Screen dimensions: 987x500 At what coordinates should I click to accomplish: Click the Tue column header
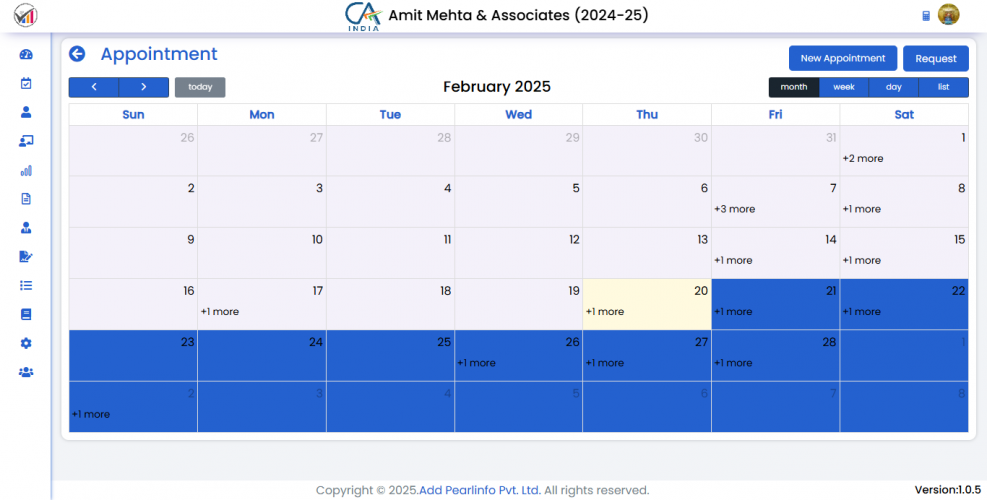(390, 115)
